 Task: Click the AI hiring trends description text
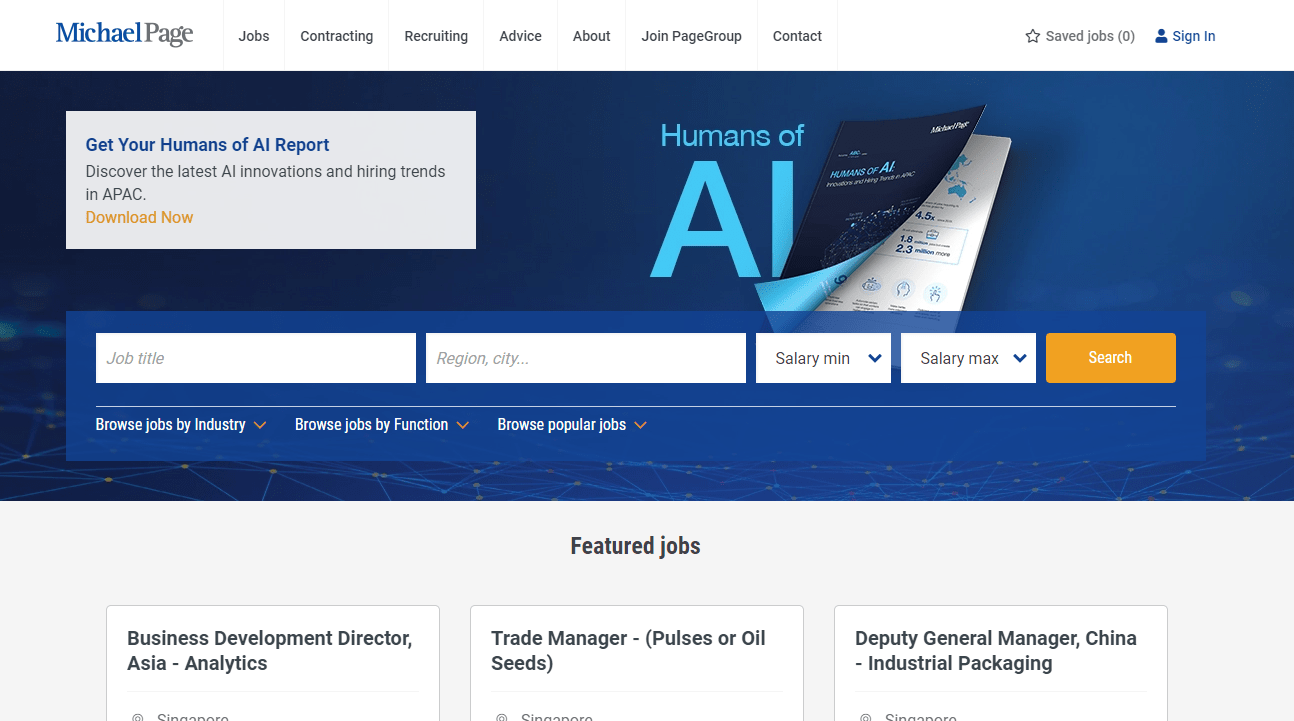pyautogui.click(x=266, y=183)
